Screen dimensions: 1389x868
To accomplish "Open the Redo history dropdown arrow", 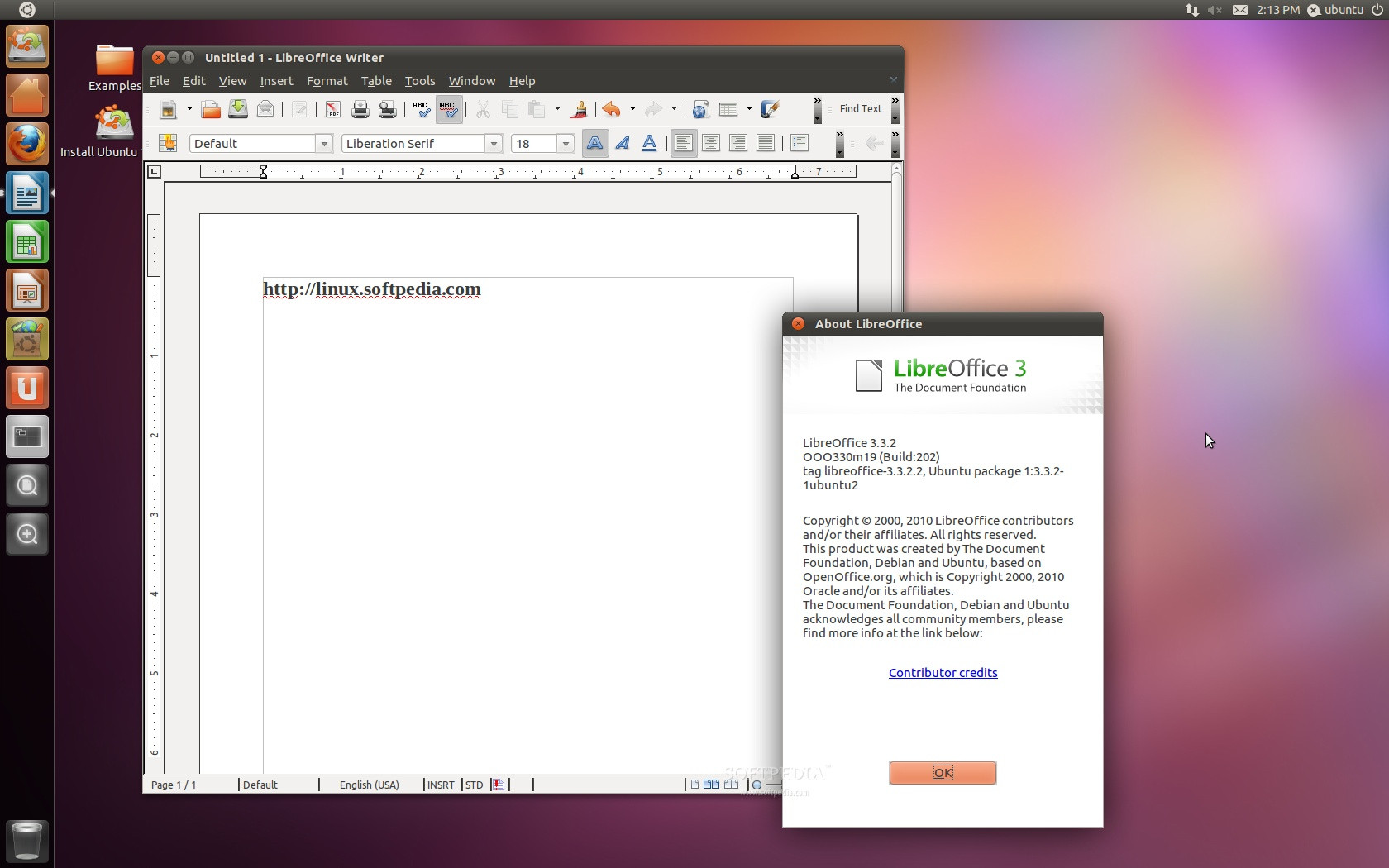I will 674,109.
